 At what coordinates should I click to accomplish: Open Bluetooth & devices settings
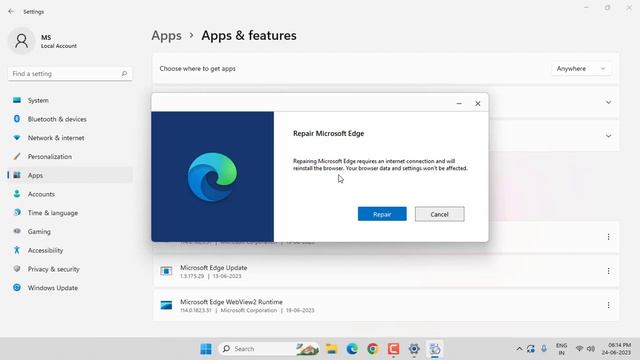coord(70,119)
